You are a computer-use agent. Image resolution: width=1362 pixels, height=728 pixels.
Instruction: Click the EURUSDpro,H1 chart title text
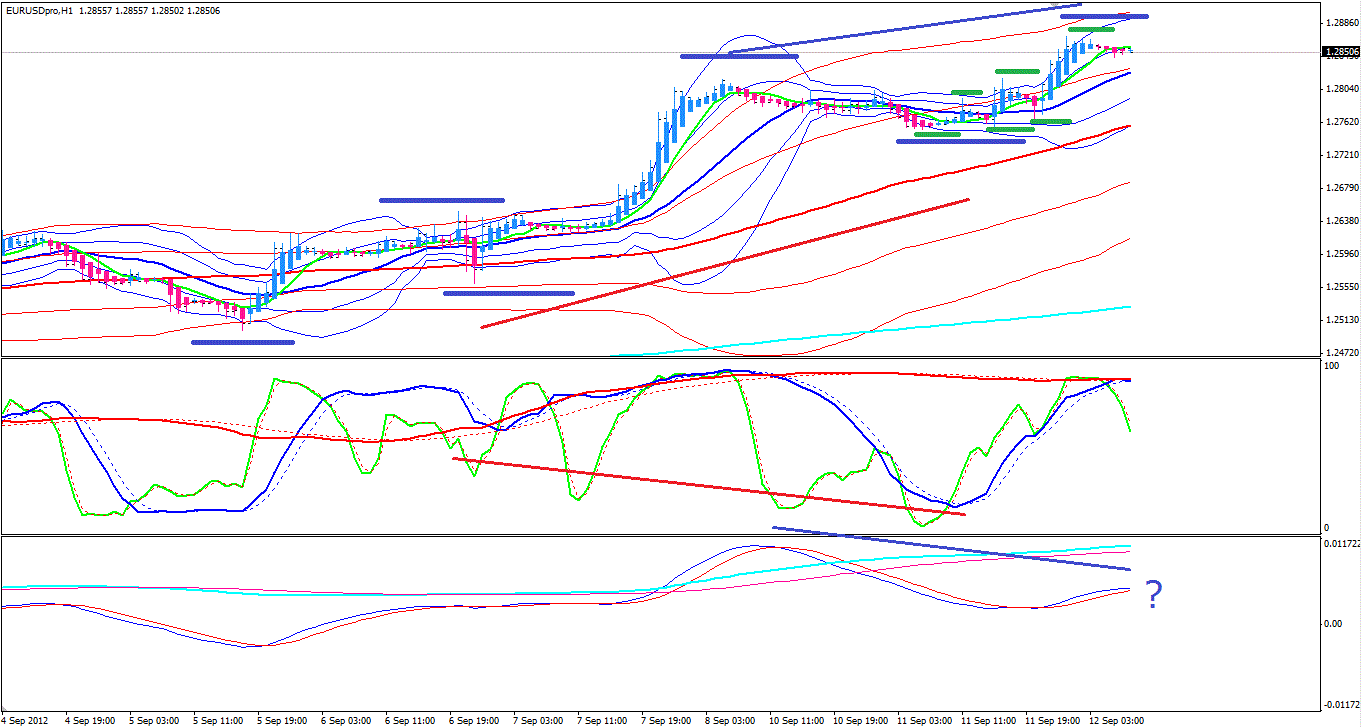[x=39, y=10]
